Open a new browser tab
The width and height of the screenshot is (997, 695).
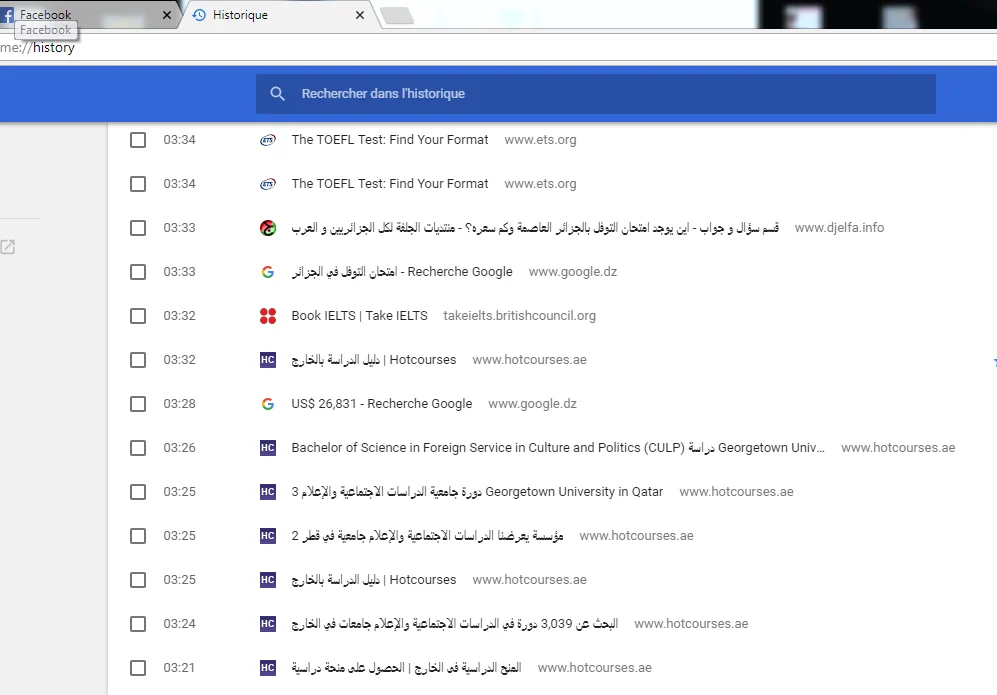point(396,15)
